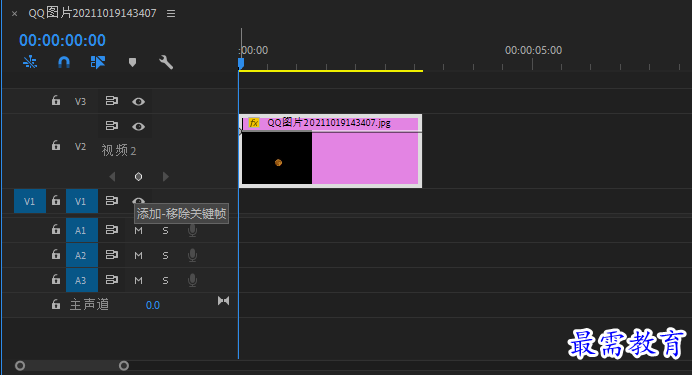The width and height of the screenshot is (692, 375).
Task: Open Timeline display settings wrench
Action: (166, 62)
